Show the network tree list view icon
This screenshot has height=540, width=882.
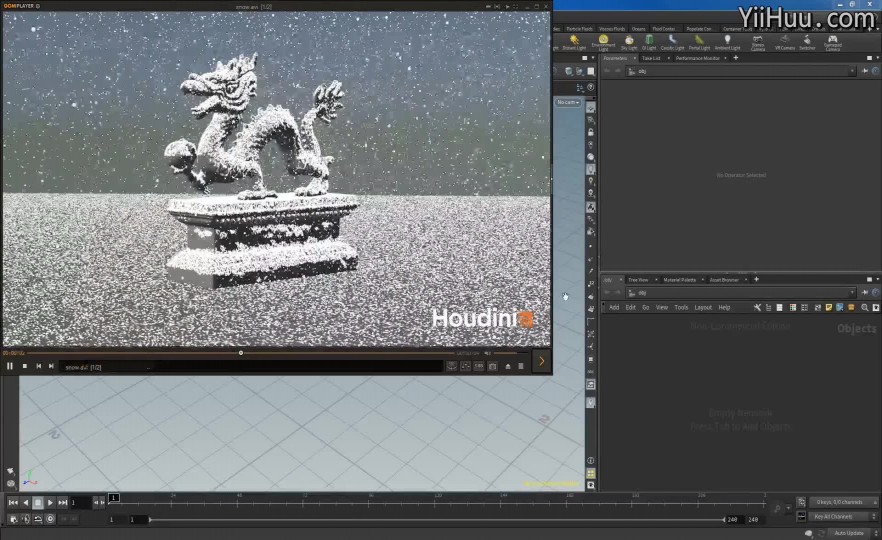click(768, 308)
